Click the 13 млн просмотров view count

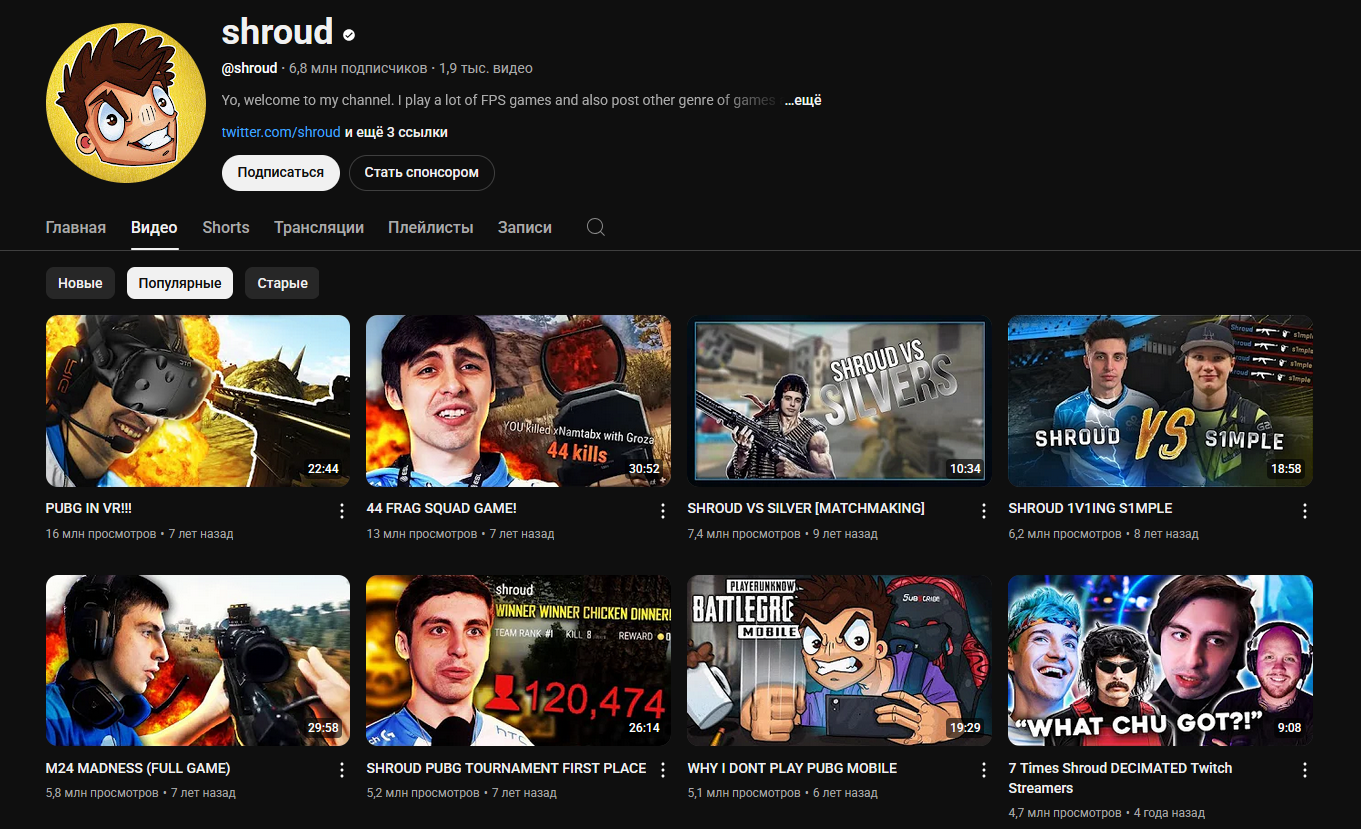(x=422, y=534)
